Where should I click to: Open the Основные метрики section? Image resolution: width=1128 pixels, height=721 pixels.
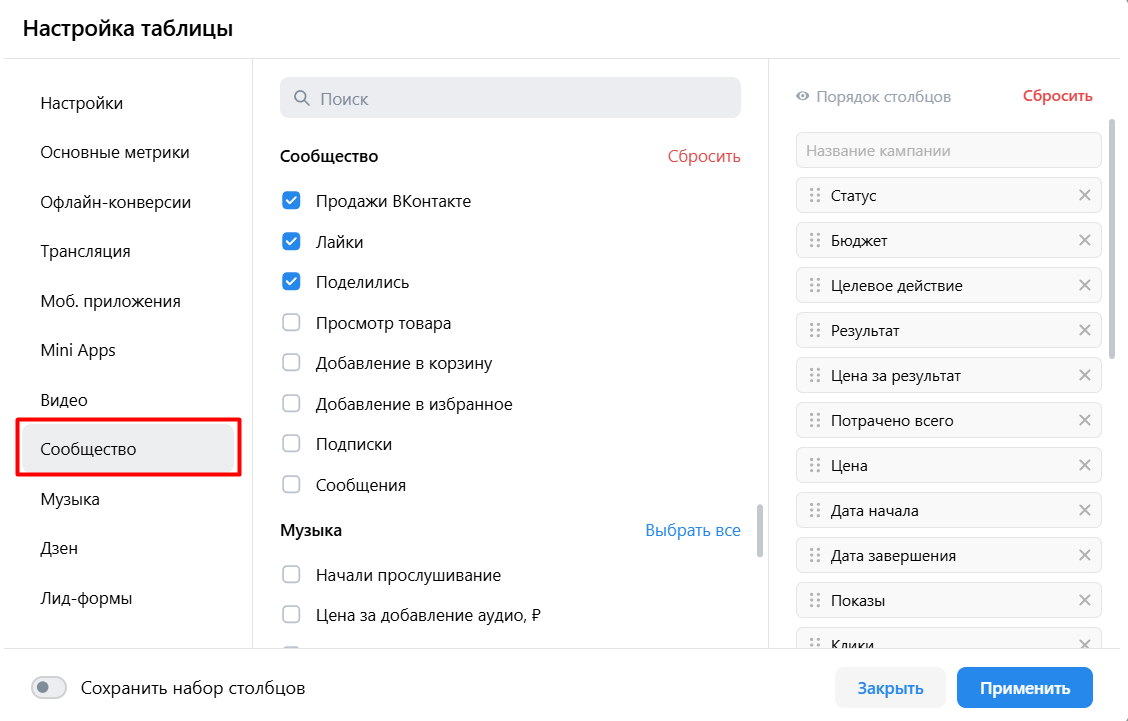pyautogui.click(x=115, y=153)
